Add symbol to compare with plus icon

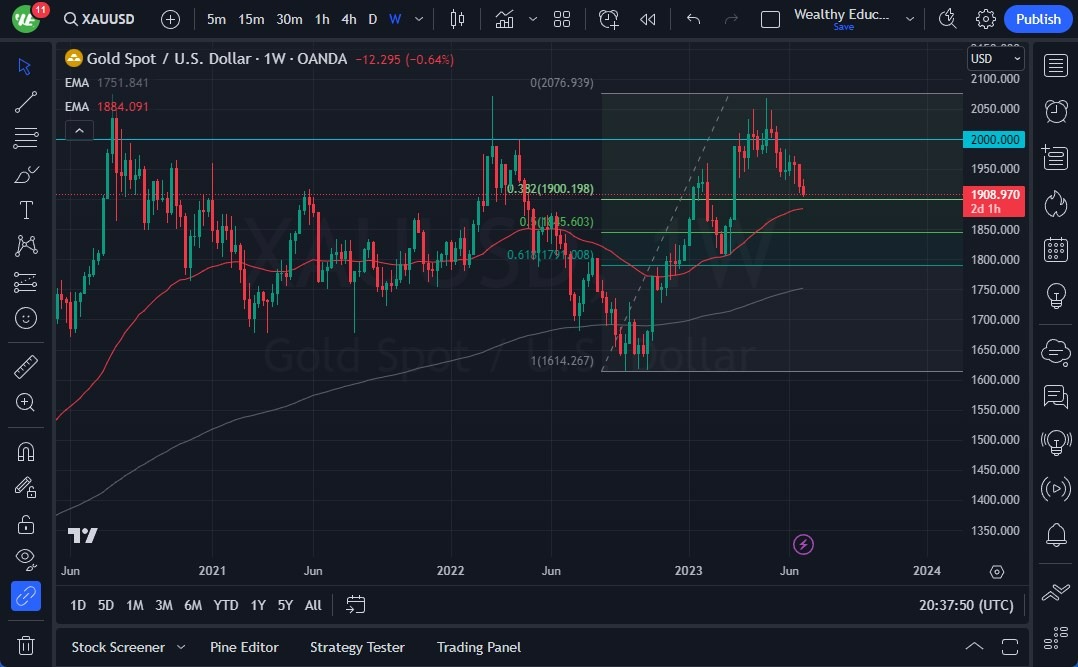(x=170, y=19)
